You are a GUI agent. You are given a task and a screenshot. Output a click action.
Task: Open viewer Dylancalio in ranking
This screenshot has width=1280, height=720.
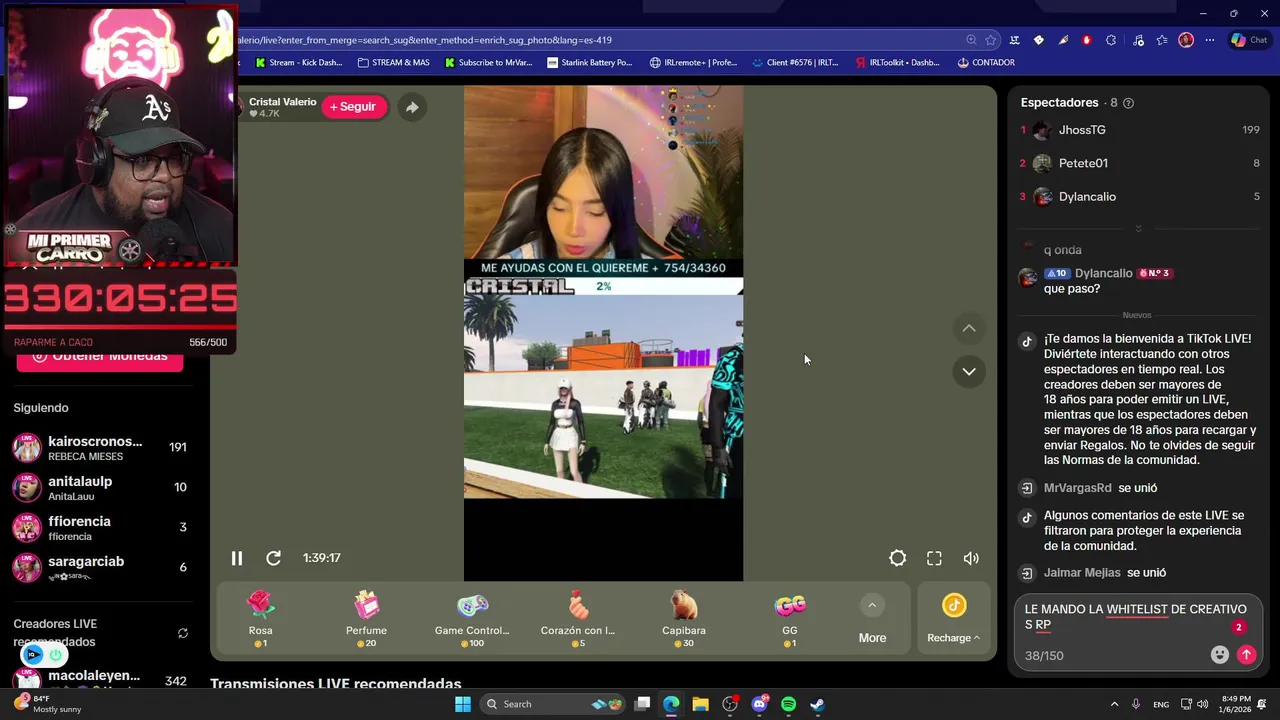(x=1139, y=197)
